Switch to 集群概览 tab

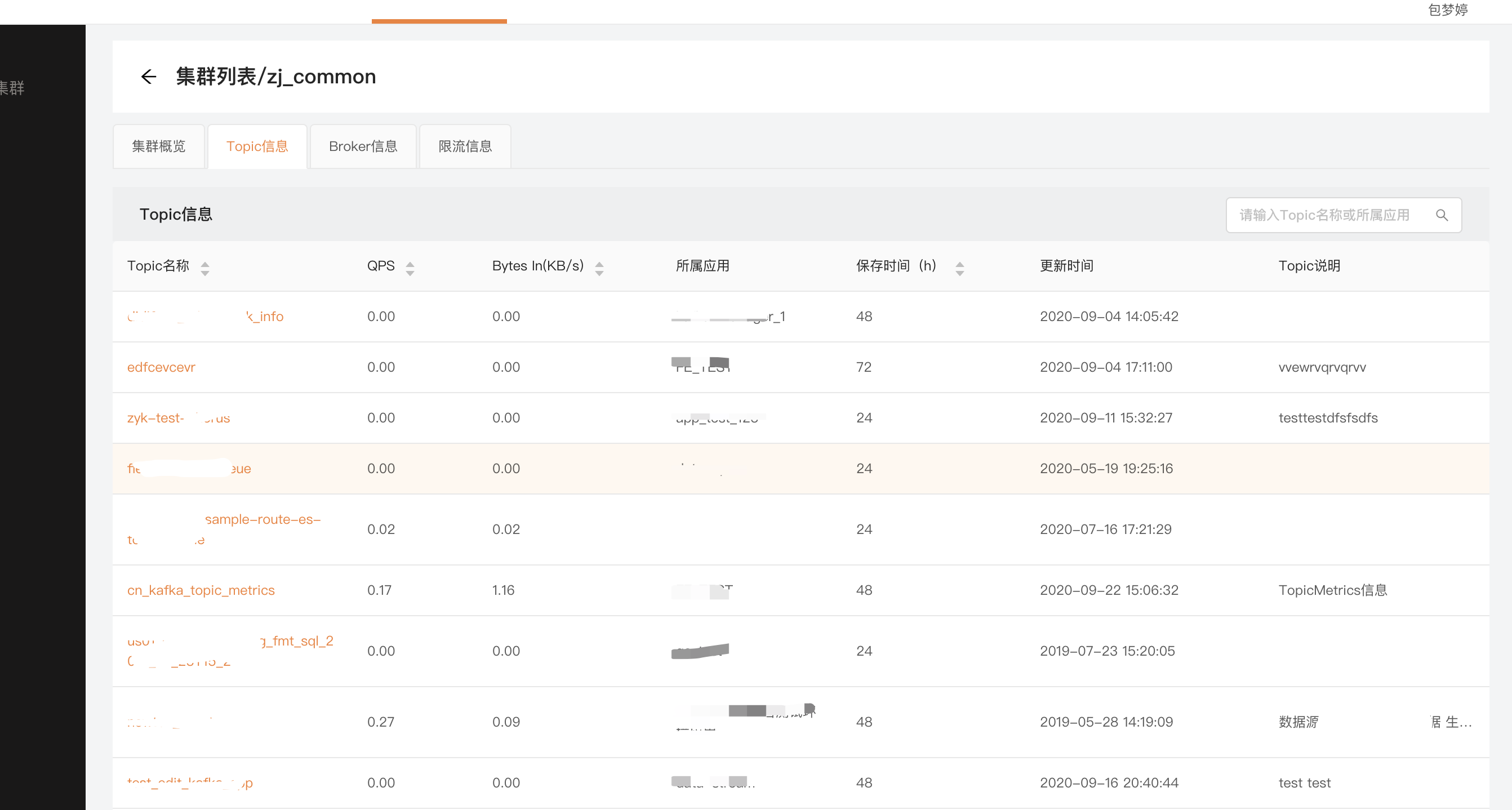pyautogui.click(x=158, y=146)
